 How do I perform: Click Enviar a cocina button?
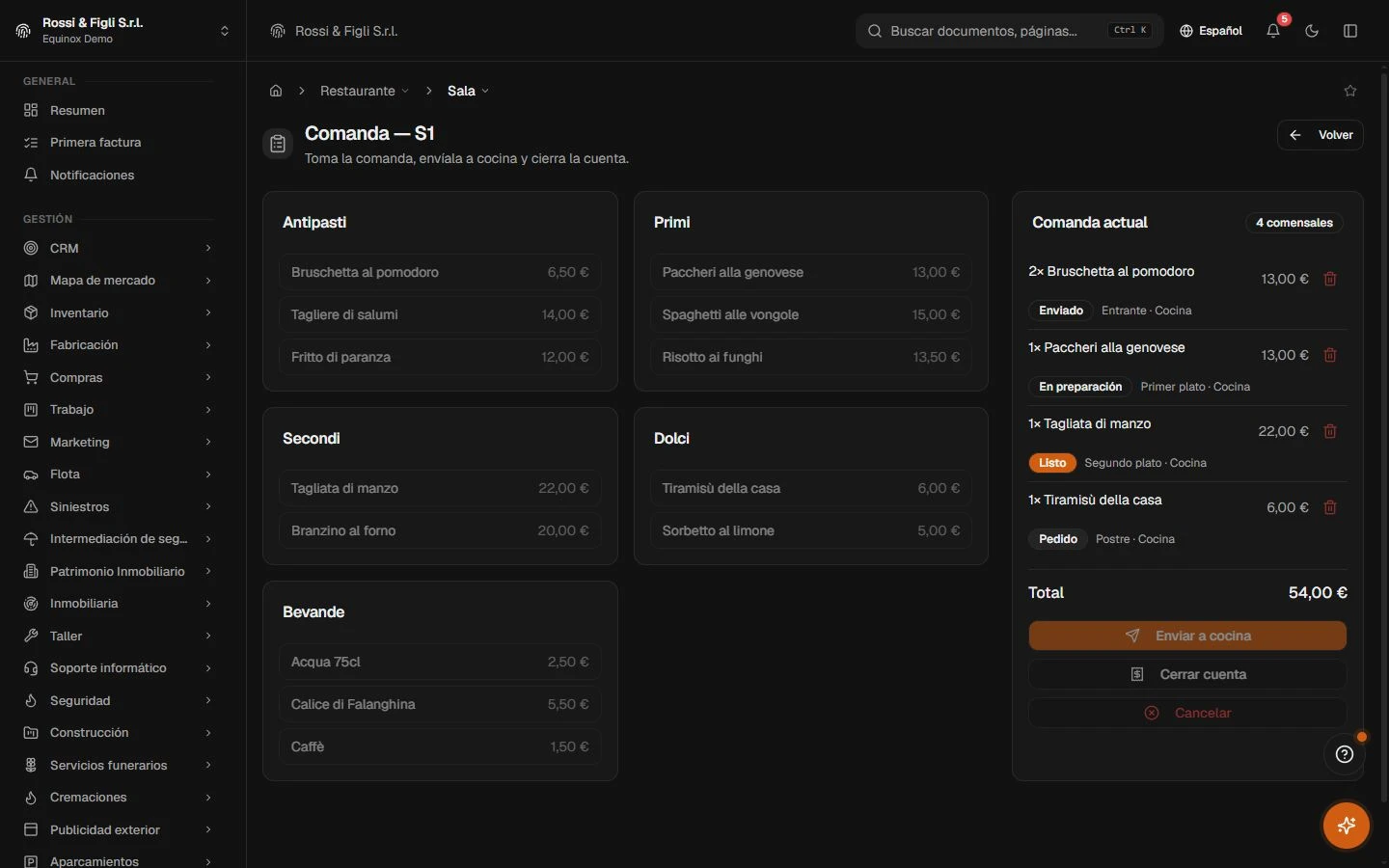[x=1187, y=636]
